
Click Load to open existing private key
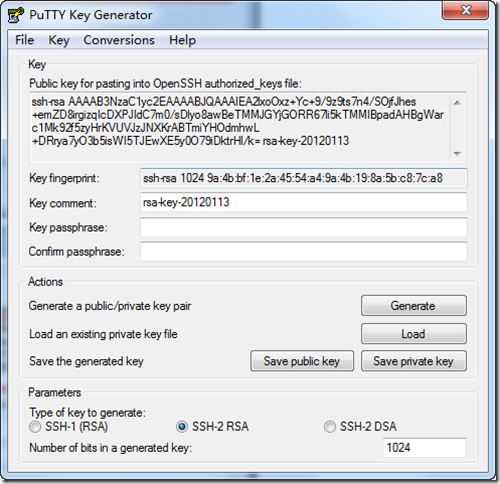[414, 333]
